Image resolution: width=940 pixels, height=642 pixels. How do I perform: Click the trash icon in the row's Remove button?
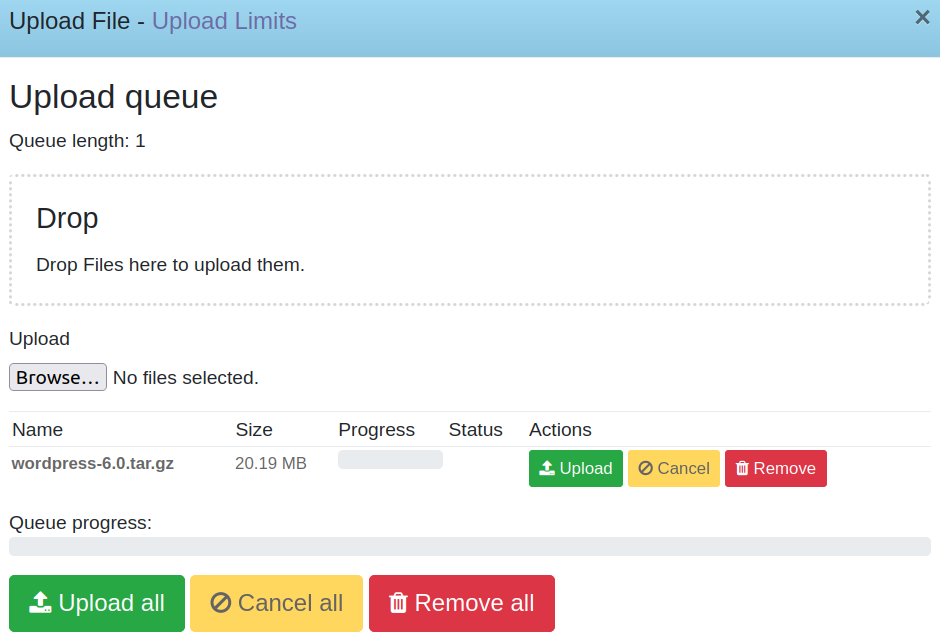coord(742,468)
